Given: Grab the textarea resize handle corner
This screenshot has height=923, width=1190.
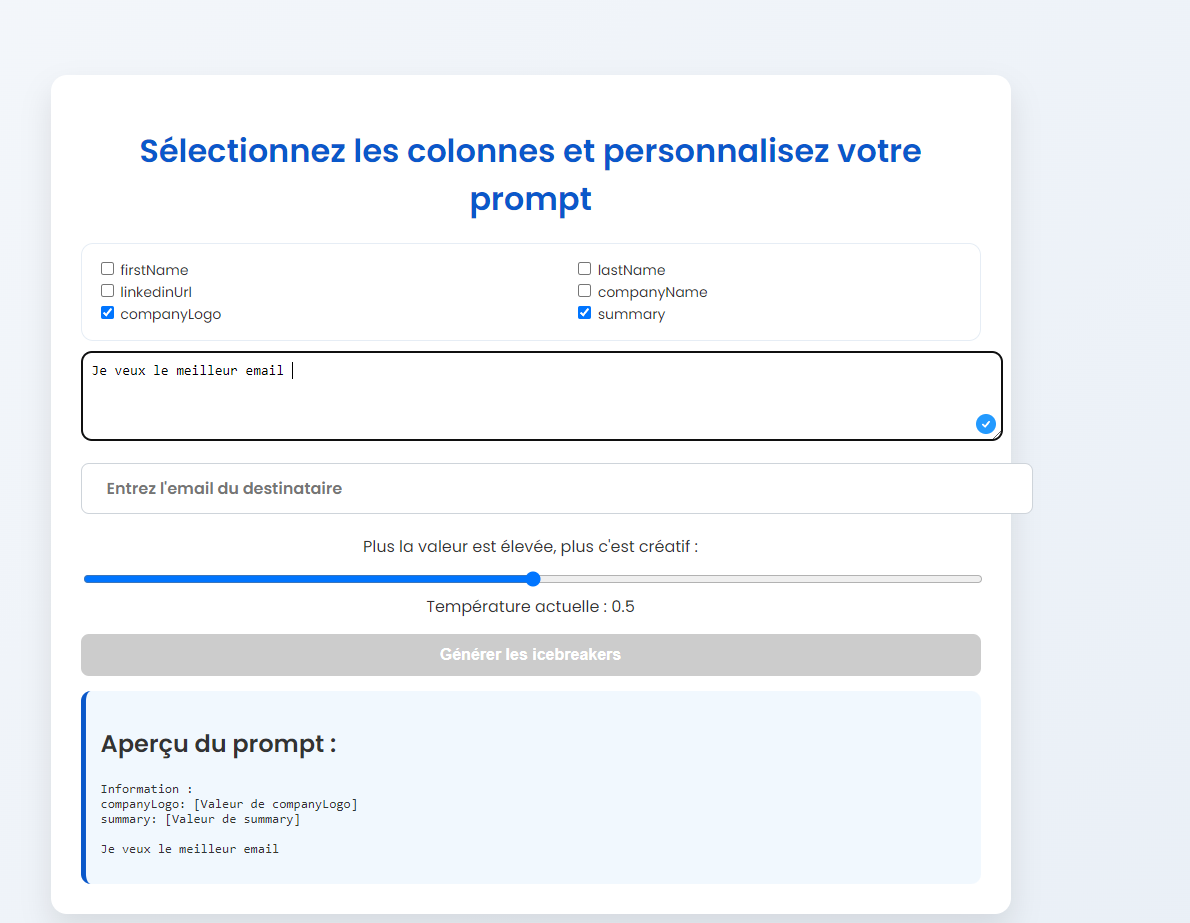Looking at the screenshot, I should click(x=997, y=435).
